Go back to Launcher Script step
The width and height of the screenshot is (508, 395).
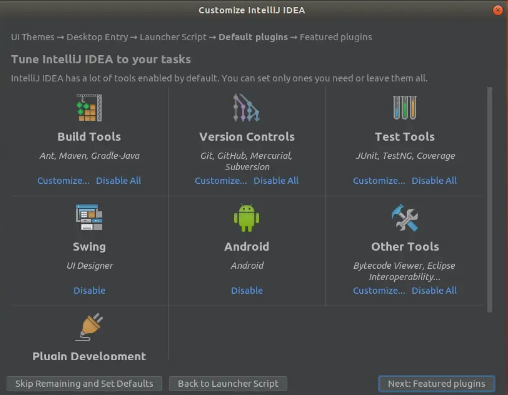coord(228,384)
